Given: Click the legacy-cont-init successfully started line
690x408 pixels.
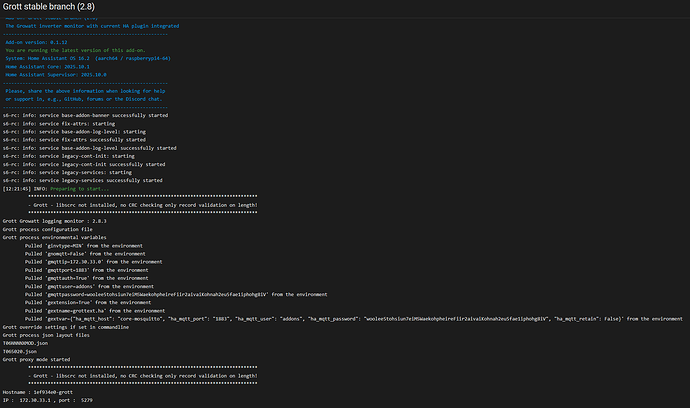Looking at the screenshot, I should pos(84,163).
